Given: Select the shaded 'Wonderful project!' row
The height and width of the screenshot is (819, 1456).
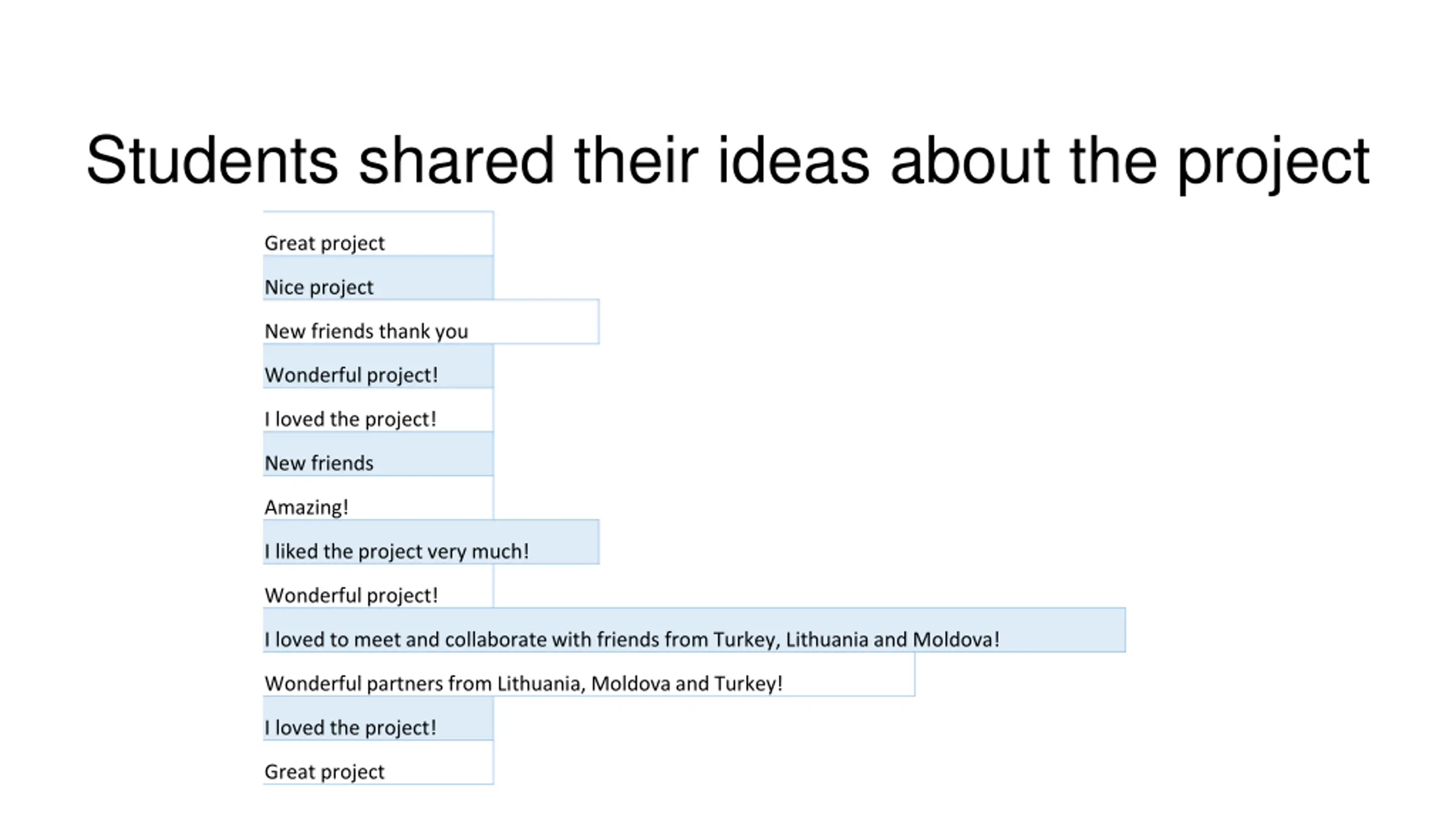Looking at the screenshot, I should click(378, 366).
